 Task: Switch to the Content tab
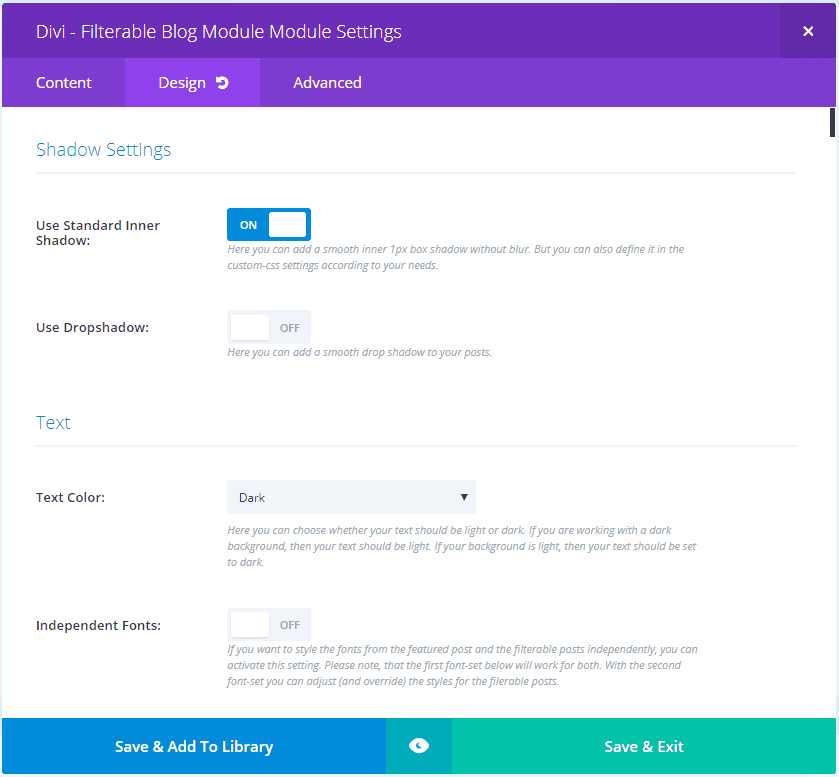coord(64,83)
